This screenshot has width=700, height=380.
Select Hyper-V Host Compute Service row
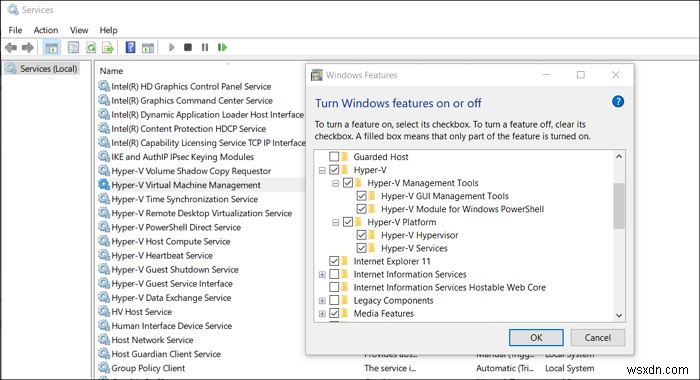(x=171, y=241)
